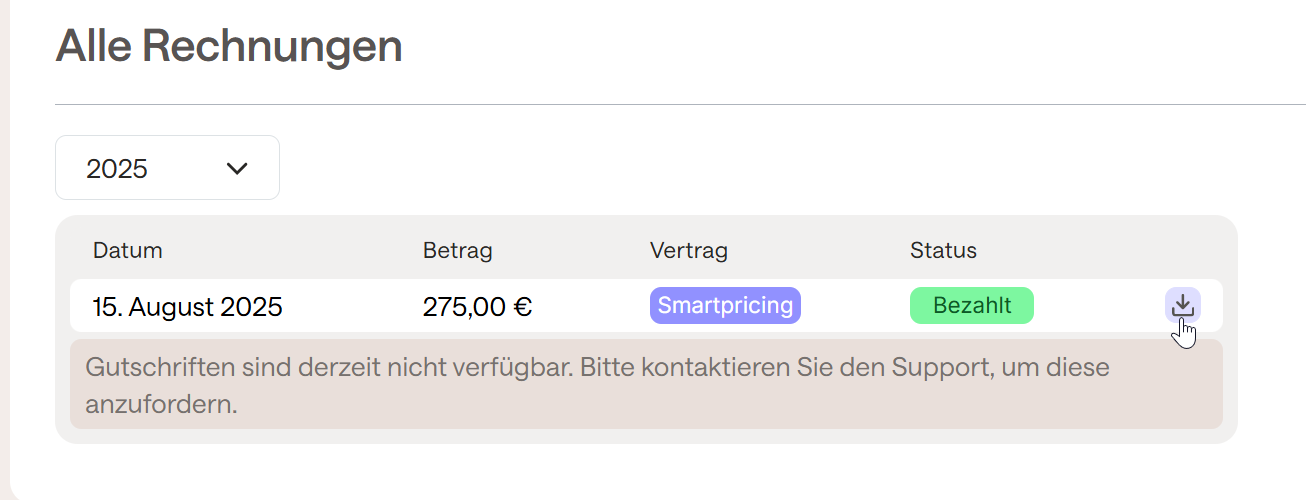Click the word anzufordern in notice
Viewport: 1306px width, 500px height.
(161, 405)
